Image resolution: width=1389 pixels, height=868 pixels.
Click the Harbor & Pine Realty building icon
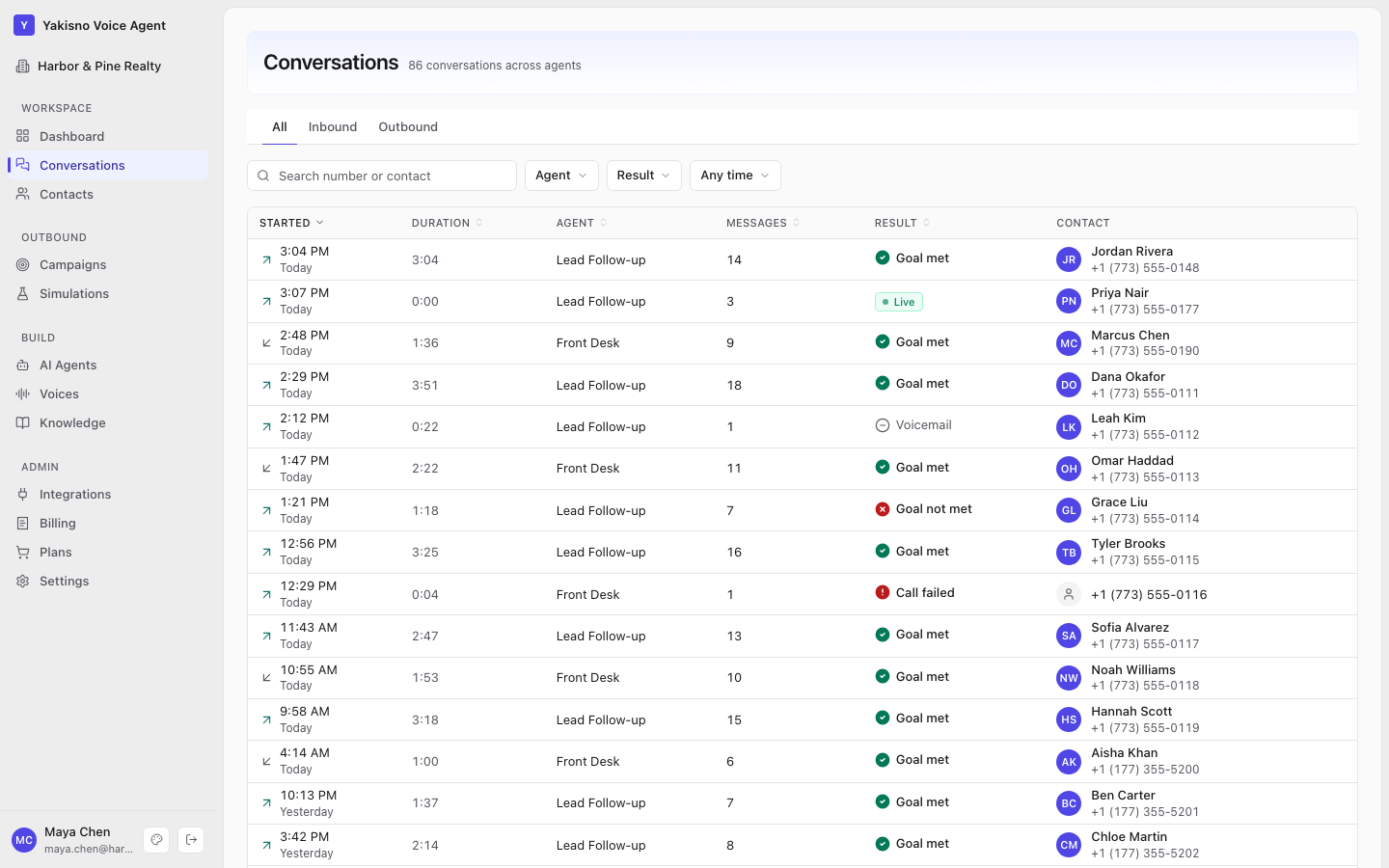pos(22,67)
